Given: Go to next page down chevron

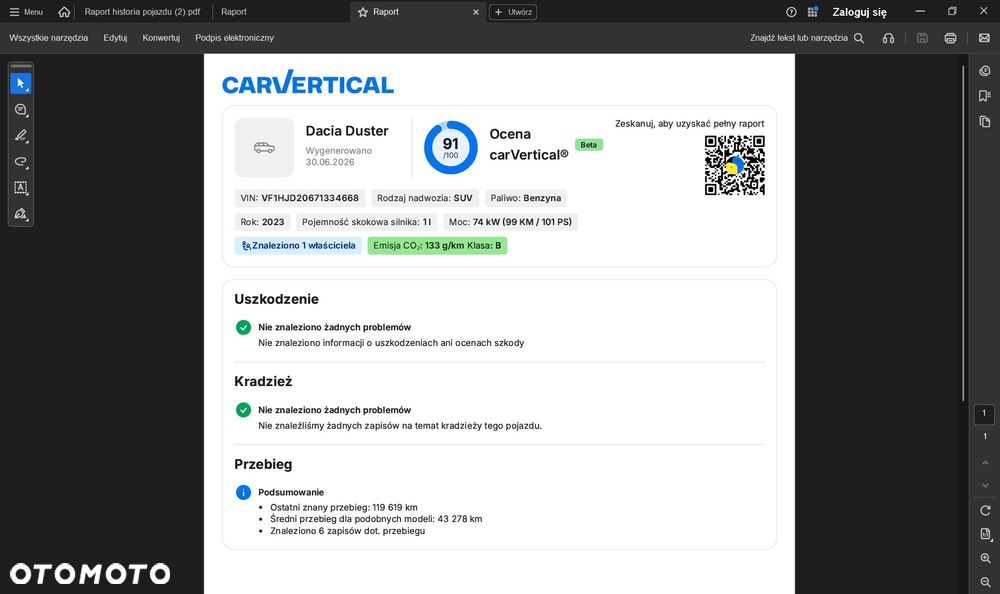Looking at the screenshot, I should coord(985,486).
